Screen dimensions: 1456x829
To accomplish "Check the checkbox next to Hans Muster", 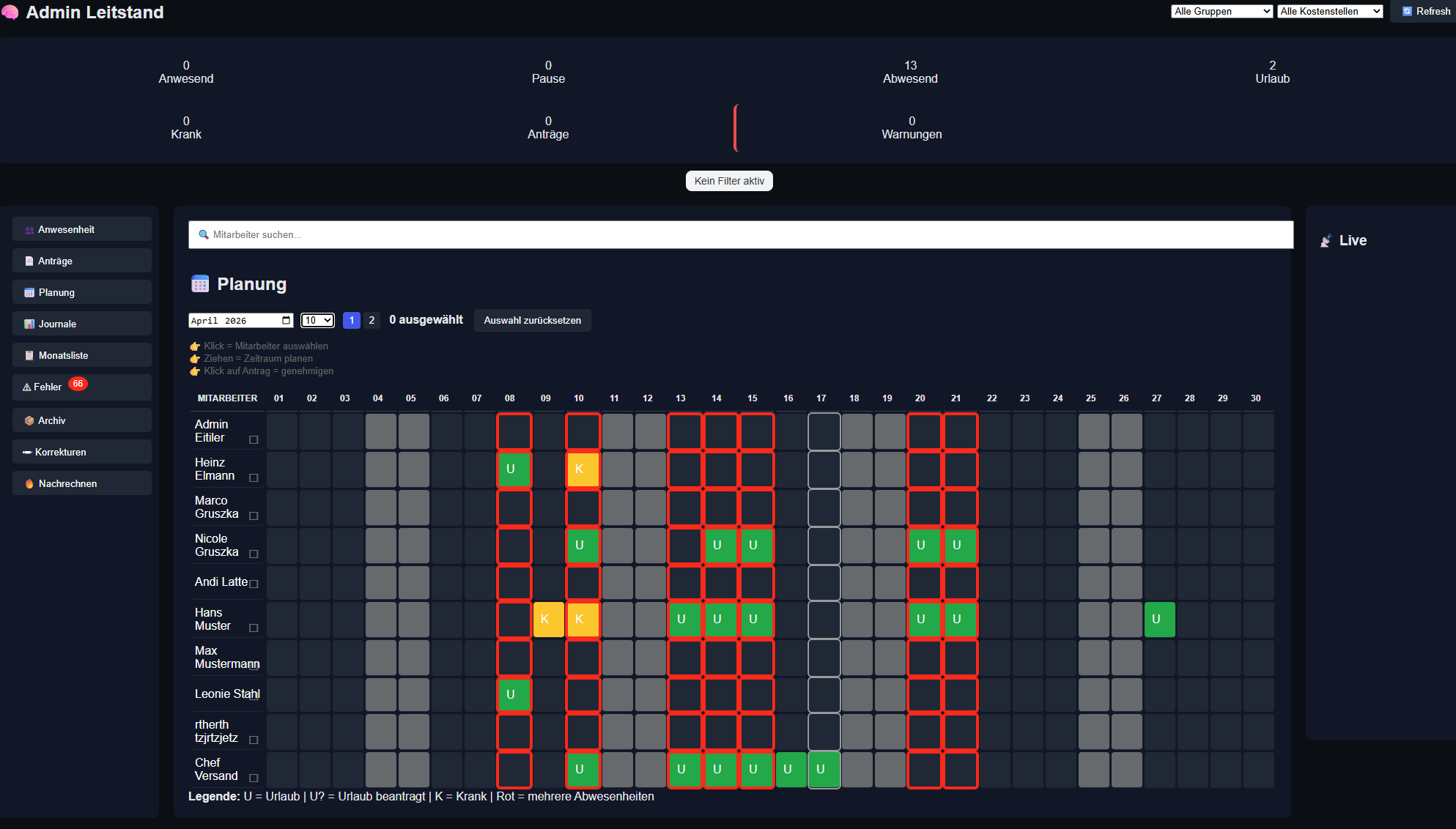I will 254,628.
